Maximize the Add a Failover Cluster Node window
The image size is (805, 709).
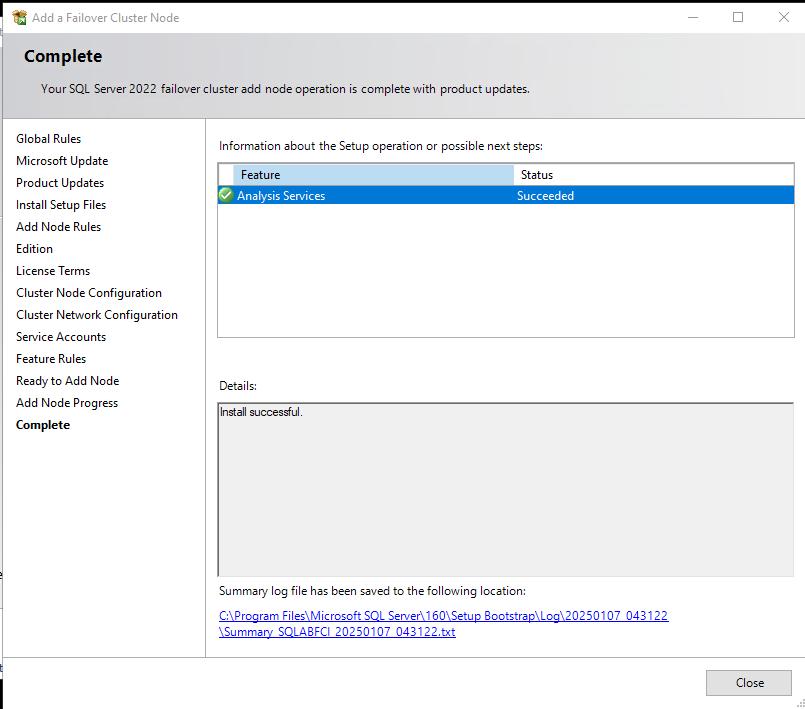[x=738, y=17]
